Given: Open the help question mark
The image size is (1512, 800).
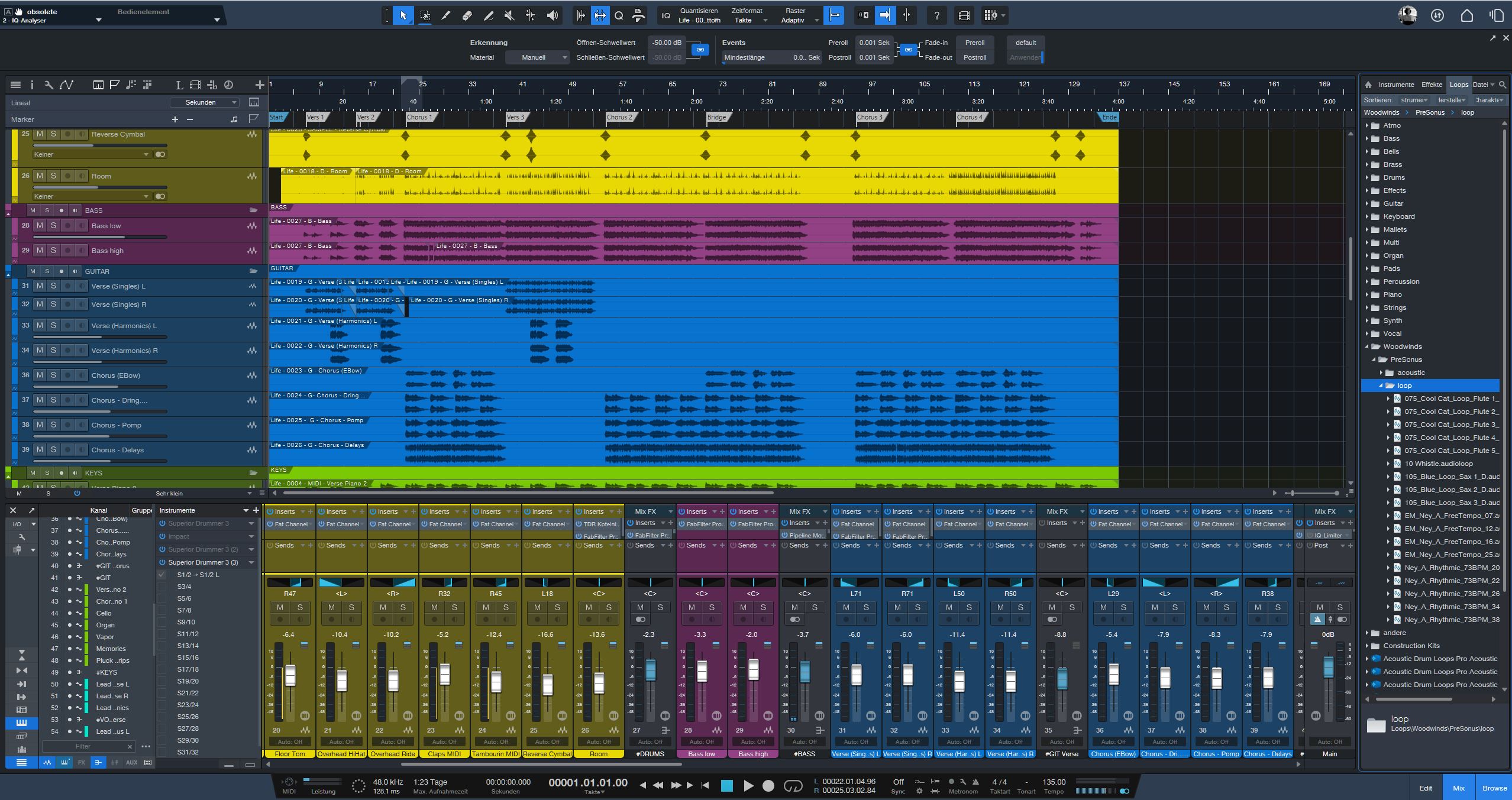Looking at the screenshot, I should tap(936, 16).
